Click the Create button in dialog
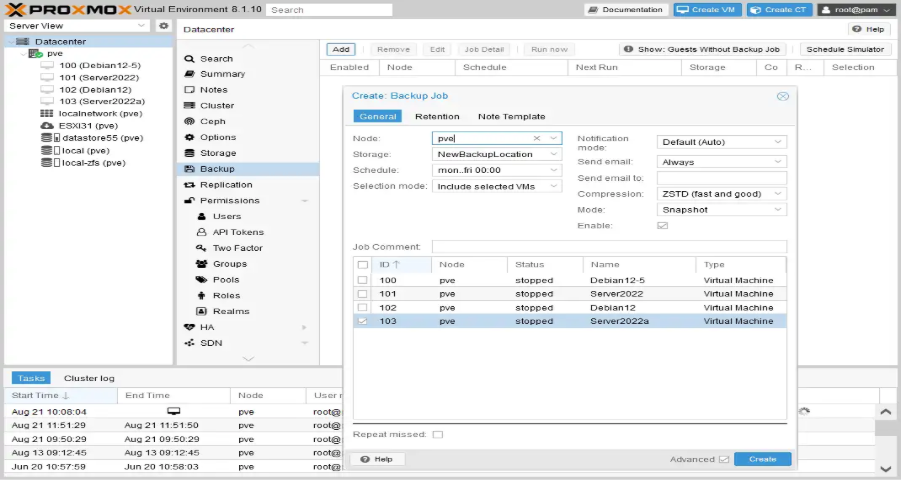This screenshot has height=480, width=901. 762,459
